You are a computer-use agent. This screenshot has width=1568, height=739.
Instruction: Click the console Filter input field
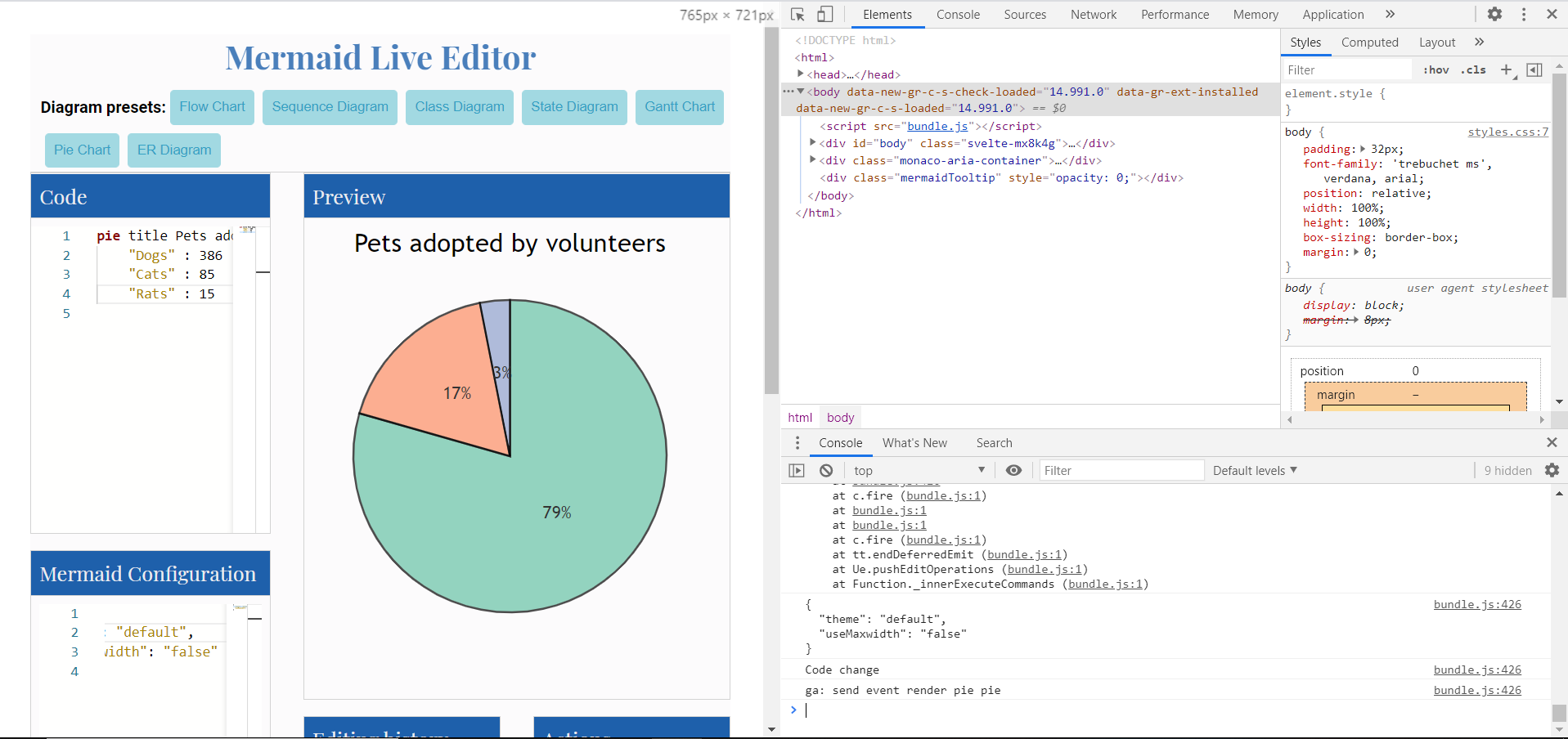point(1121,470)
